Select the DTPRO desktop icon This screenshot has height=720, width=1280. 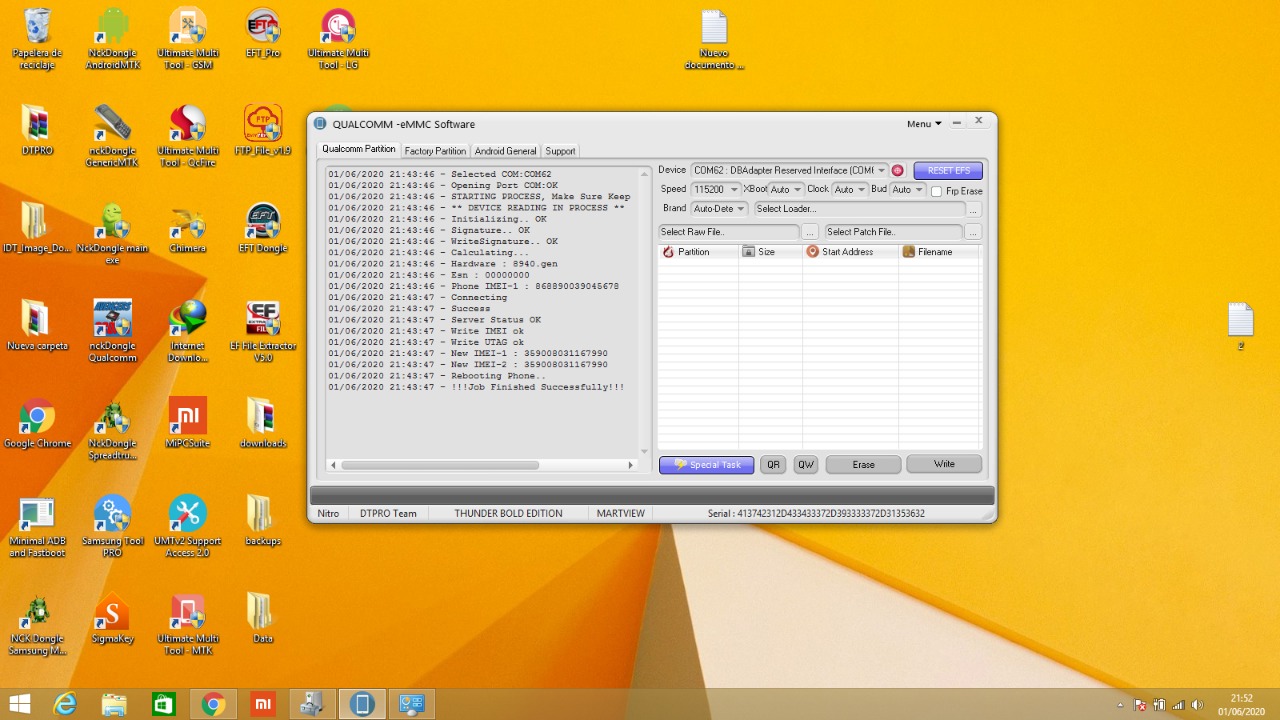pos(37,131)
